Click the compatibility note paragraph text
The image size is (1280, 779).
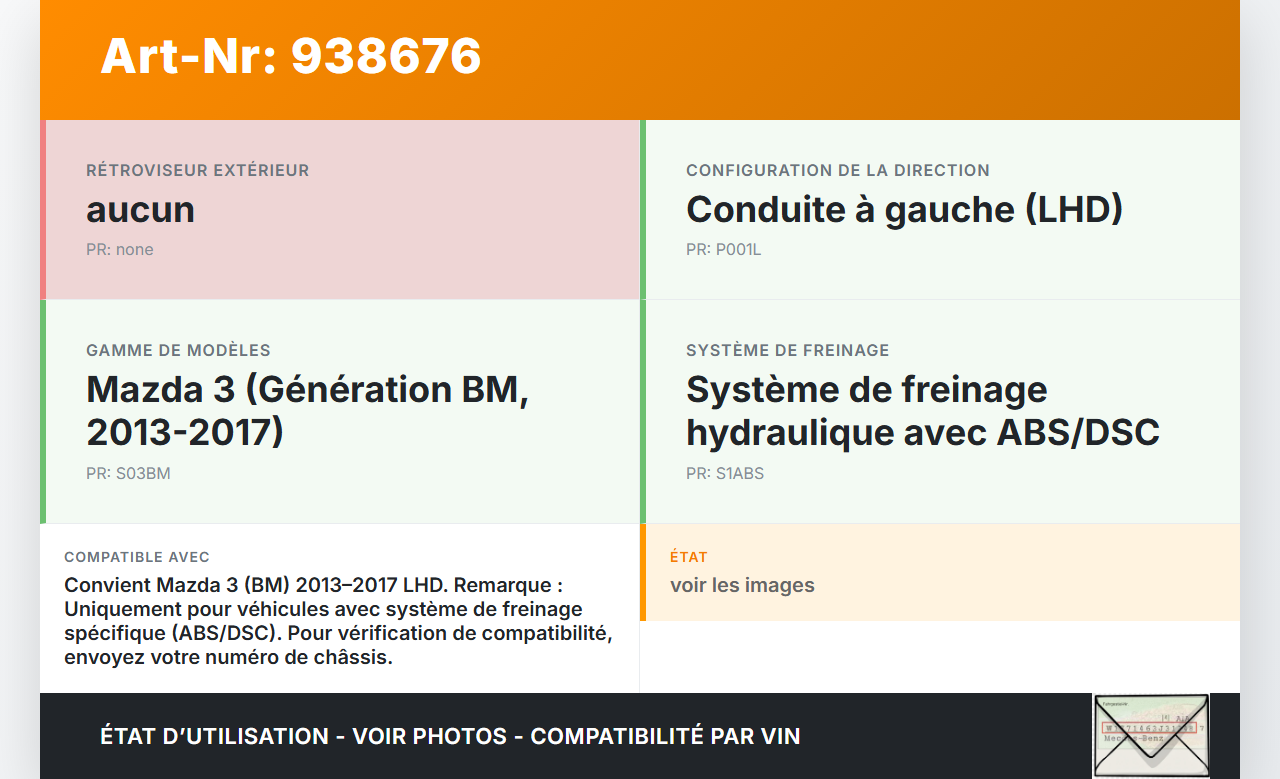pyautogui.click(x=338, y=621)
